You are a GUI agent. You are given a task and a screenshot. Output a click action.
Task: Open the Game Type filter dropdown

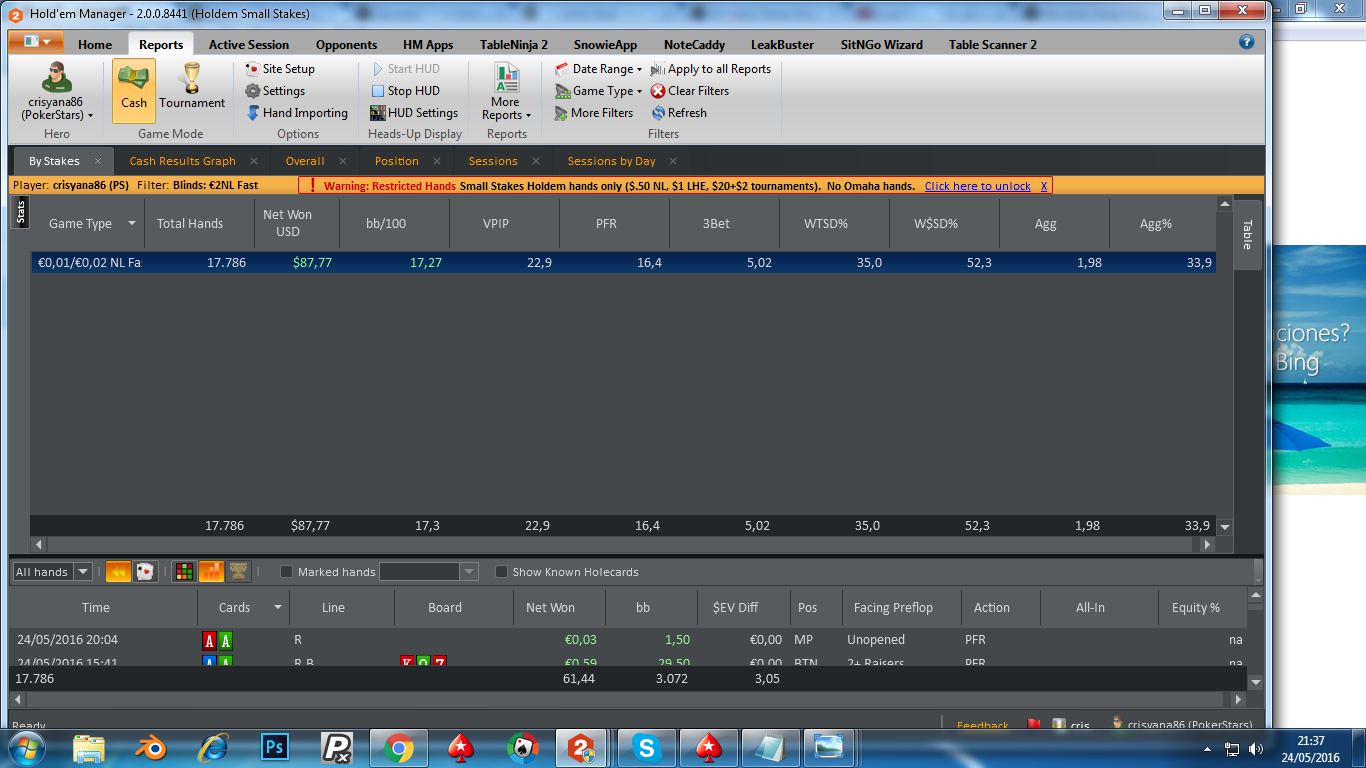pos(598,91)
